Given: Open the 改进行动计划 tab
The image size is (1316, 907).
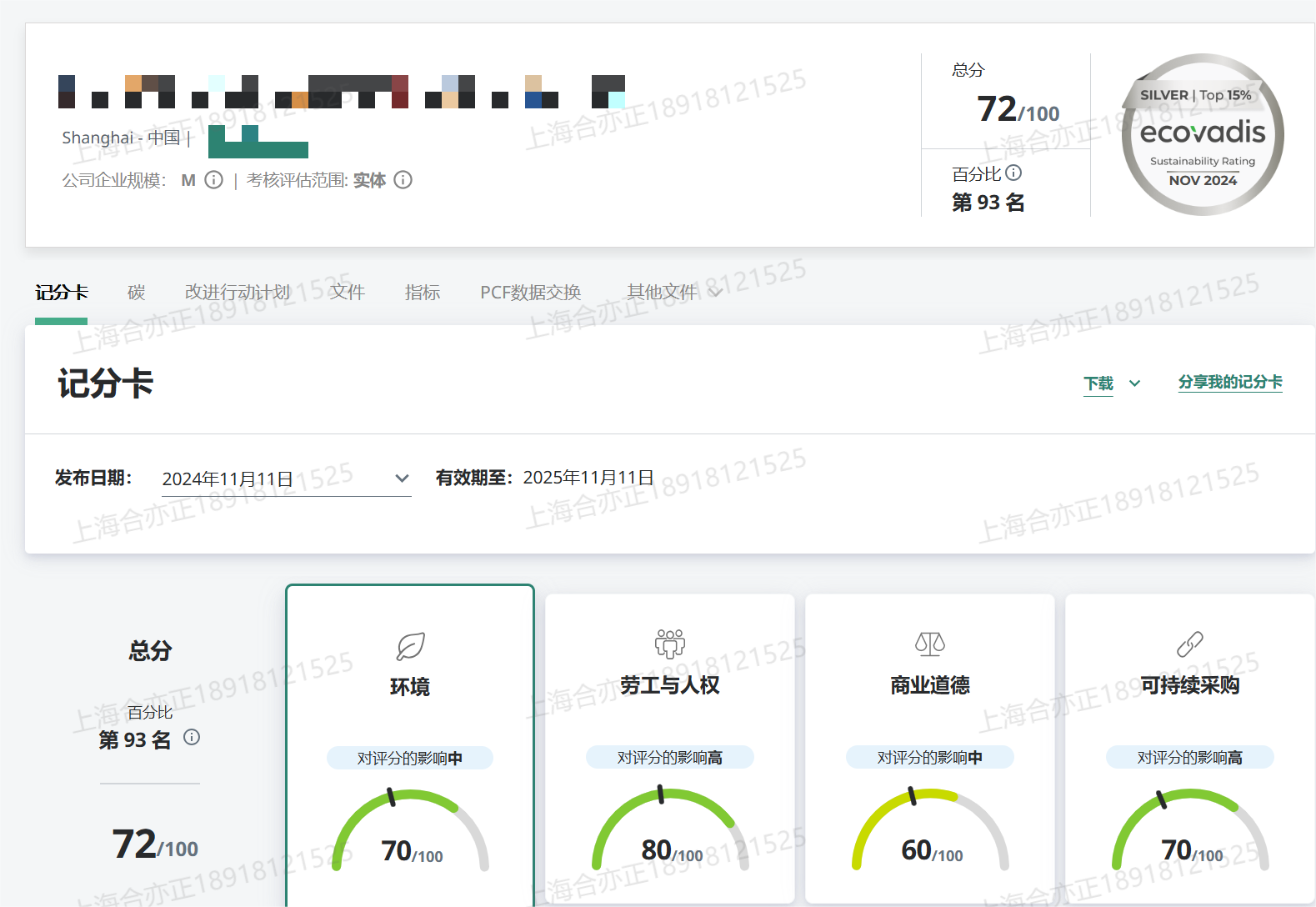Looking at the screenshot, I should 238,293.
